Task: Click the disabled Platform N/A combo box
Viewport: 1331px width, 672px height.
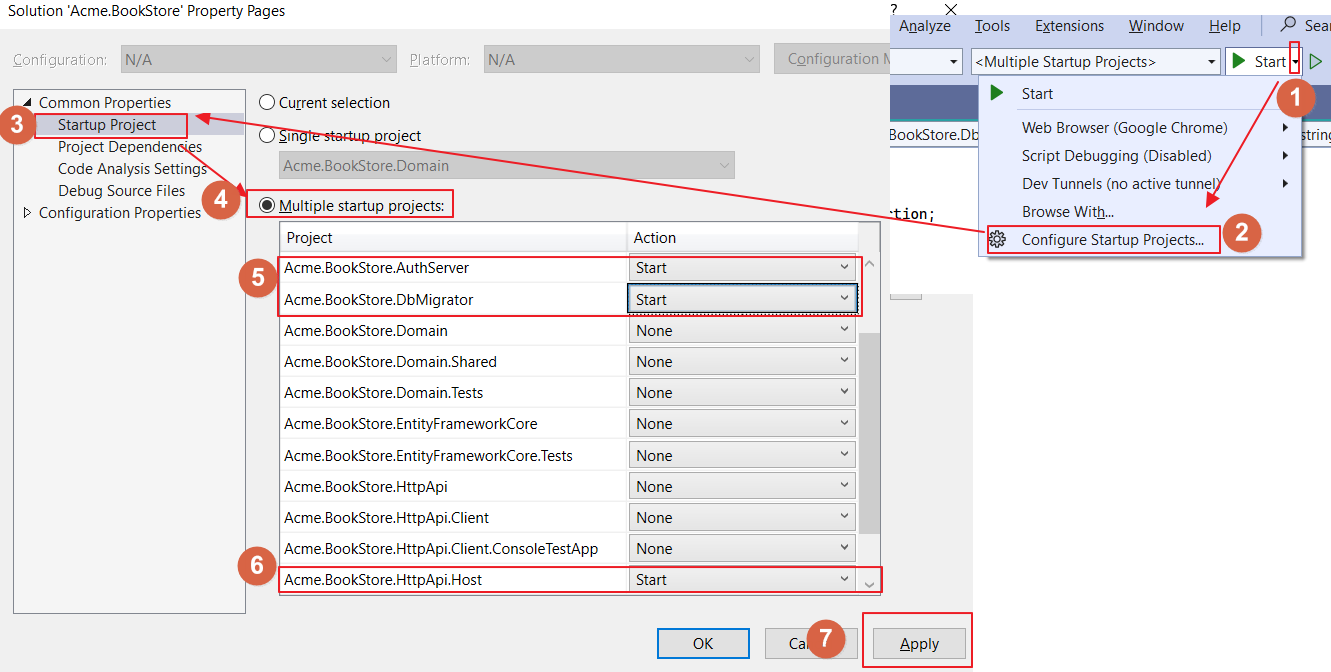Action: pyautogui.click(x=621, y=59)
